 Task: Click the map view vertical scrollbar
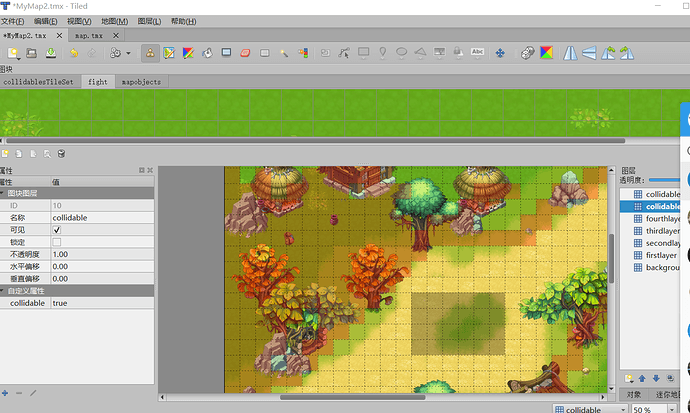click(x=611, y=259)
